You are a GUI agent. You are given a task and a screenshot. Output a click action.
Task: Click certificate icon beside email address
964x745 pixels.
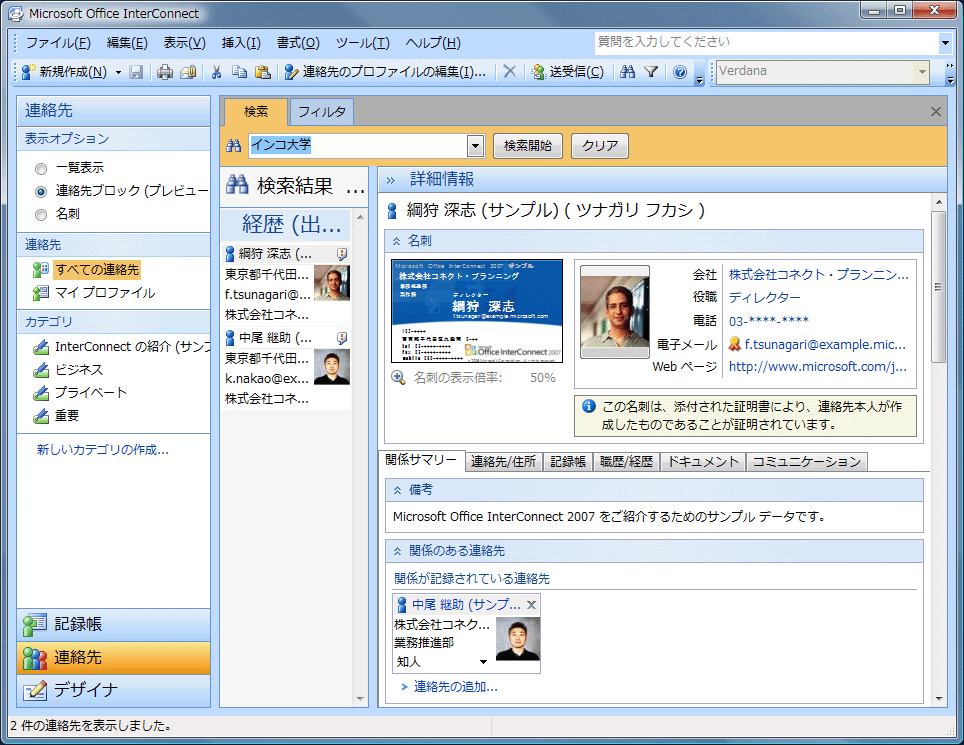tap(734, 344)
